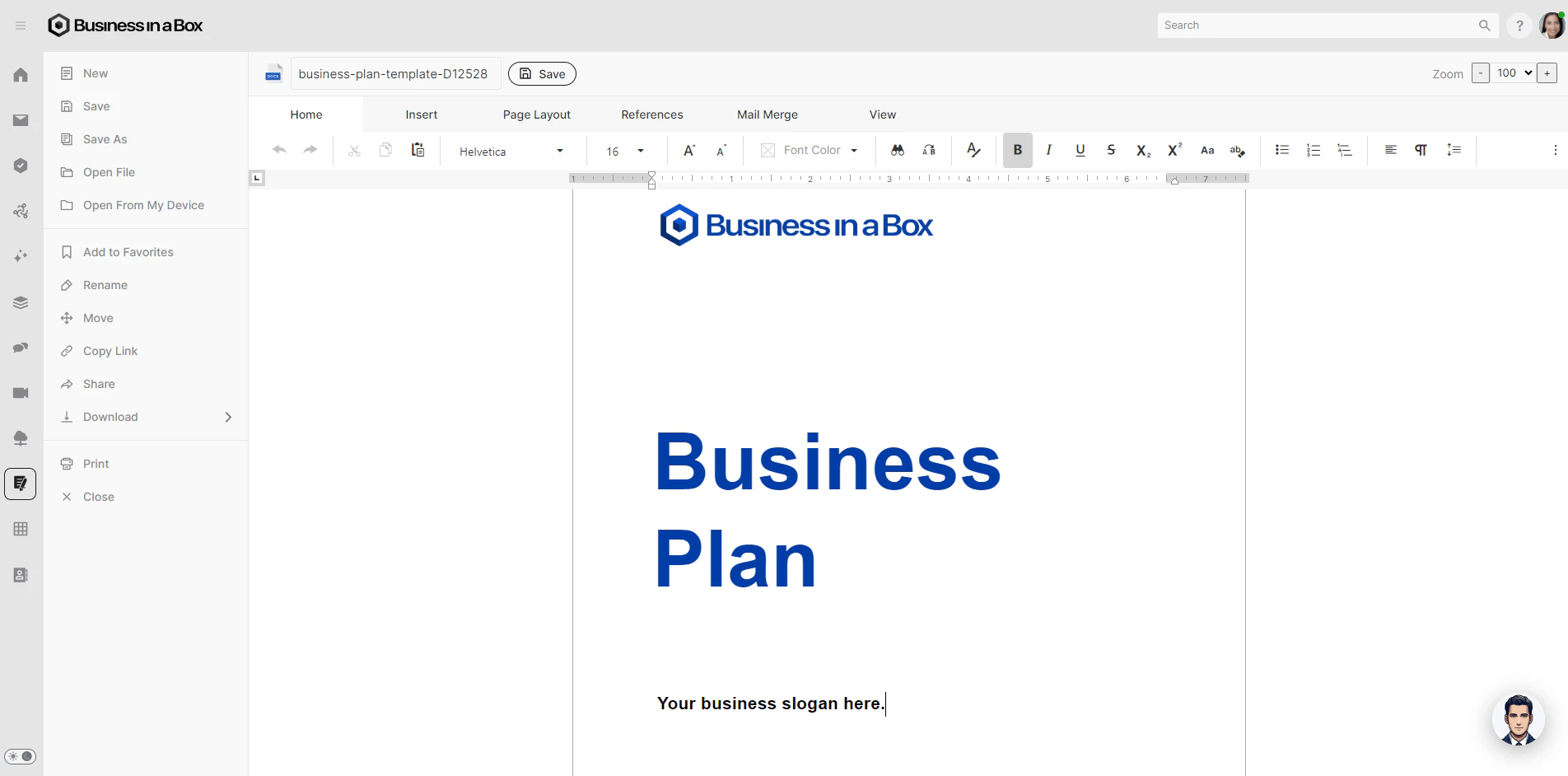
Task: Select the Undo arrow icon
Action: [278, 150]
